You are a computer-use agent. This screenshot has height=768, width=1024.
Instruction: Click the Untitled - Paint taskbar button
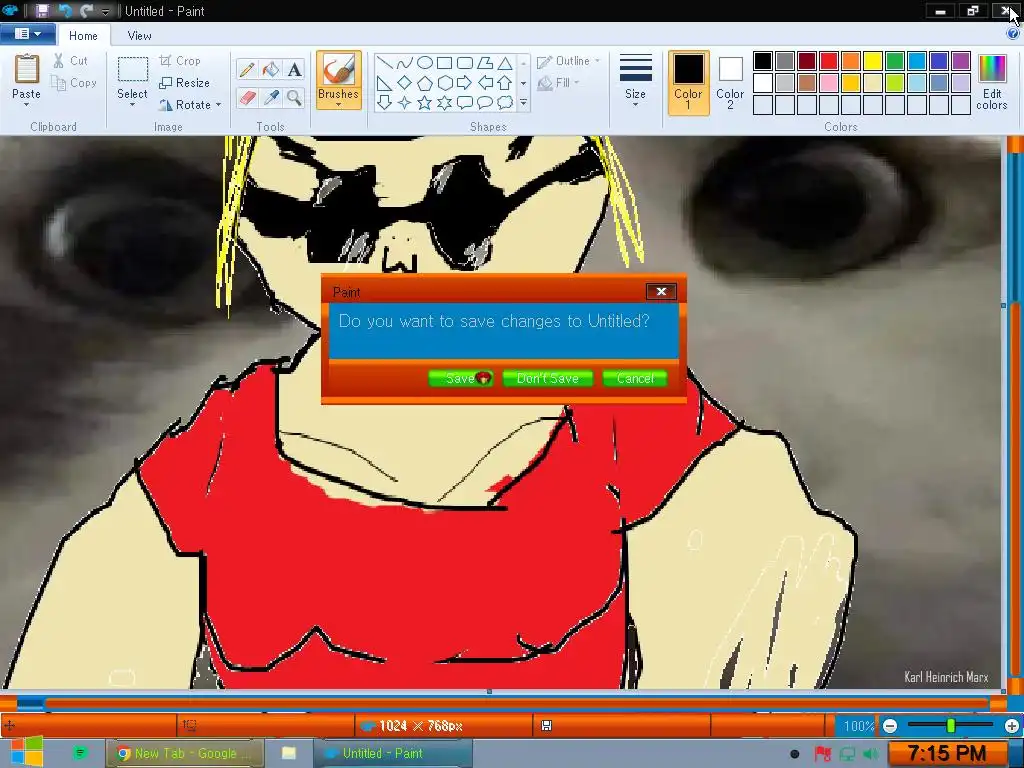[393, 753]
